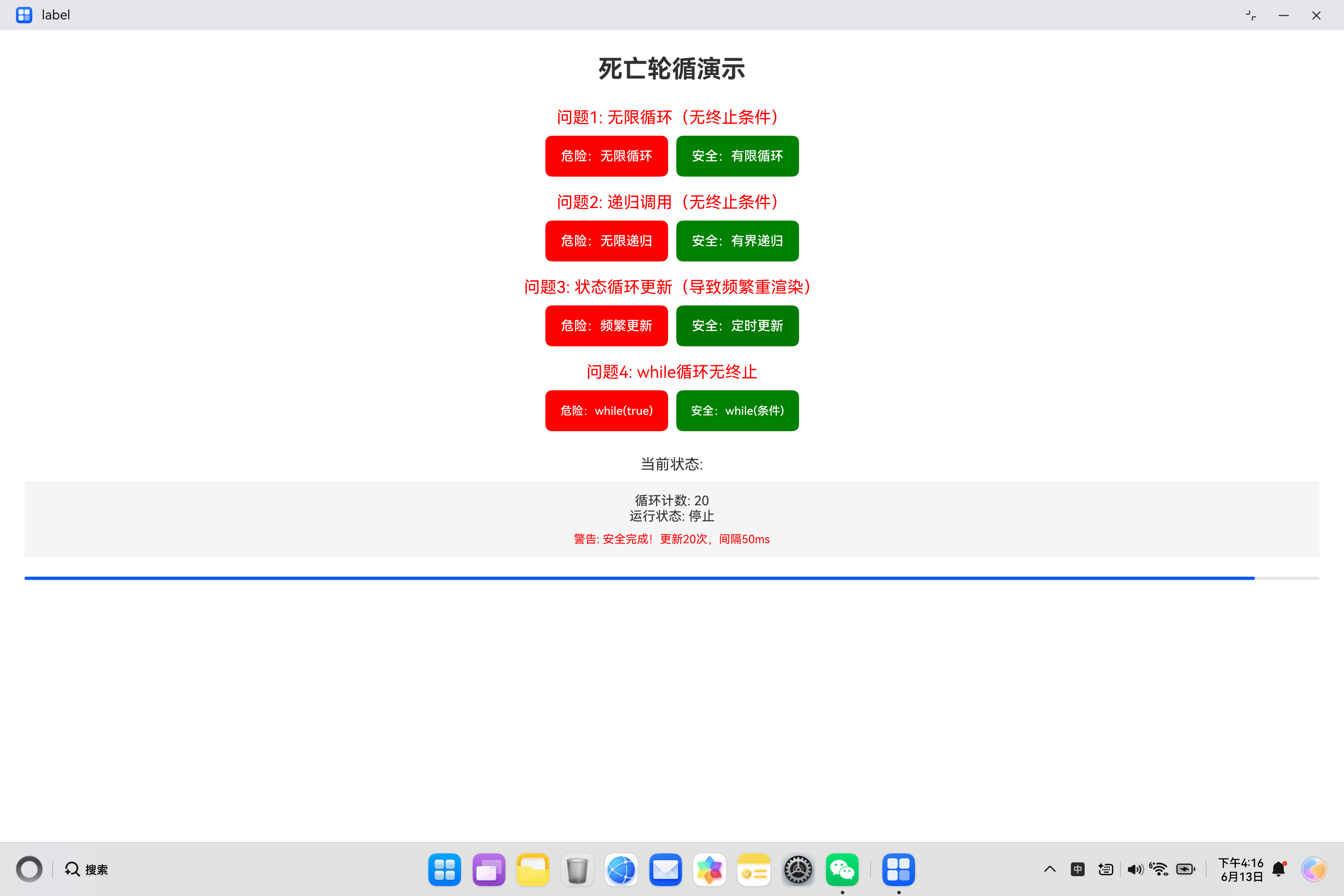Run the 安全：有界递归 button
The width and height of the screenshot is (1344, 896).
(x=737, y=240)
